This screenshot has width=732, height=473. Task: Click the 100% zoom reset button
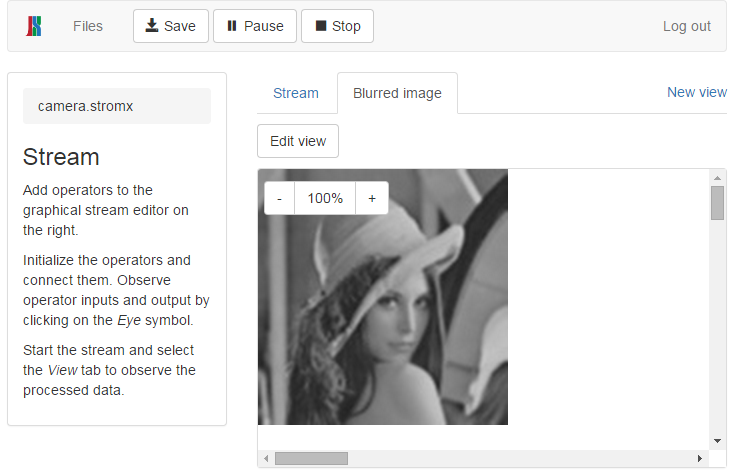[x=325, y=198]
